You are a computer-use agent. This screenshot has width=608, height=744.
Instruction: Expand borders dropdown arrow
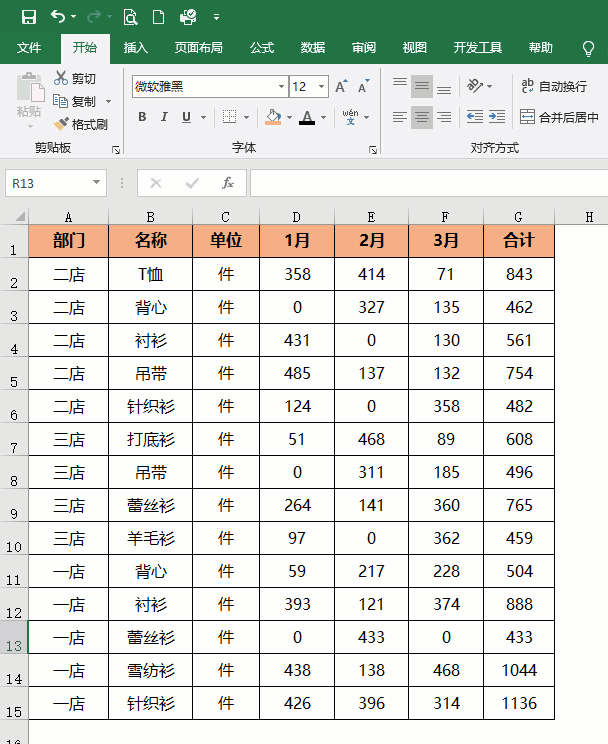246,117
